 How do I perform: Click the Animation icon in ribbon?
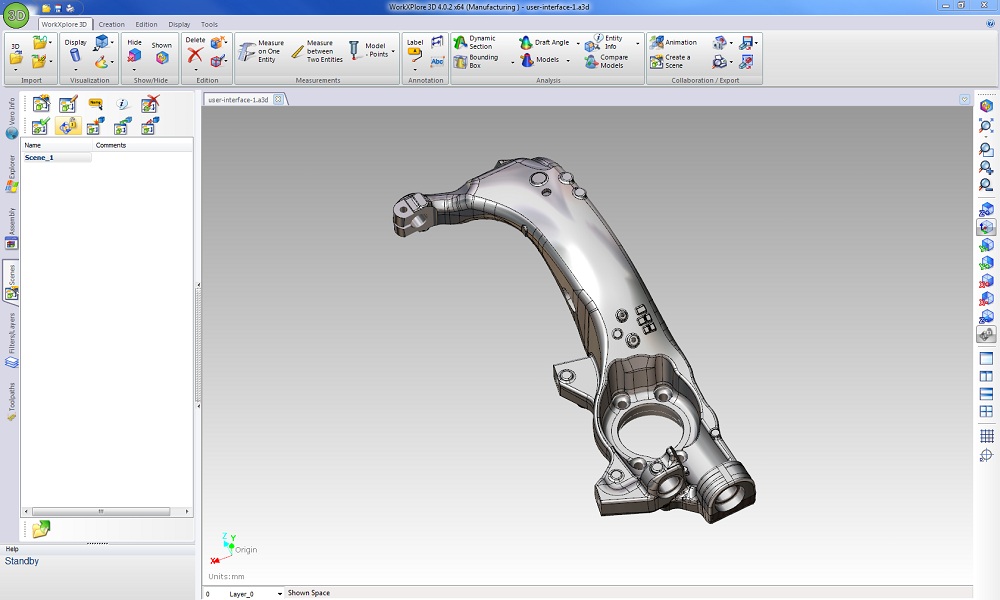[x=673, y=43]
